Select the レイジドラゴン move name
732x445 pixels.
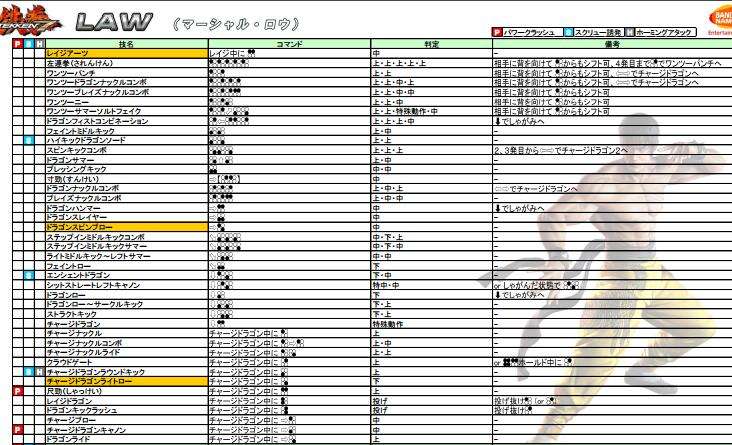(x=69, y=401)
